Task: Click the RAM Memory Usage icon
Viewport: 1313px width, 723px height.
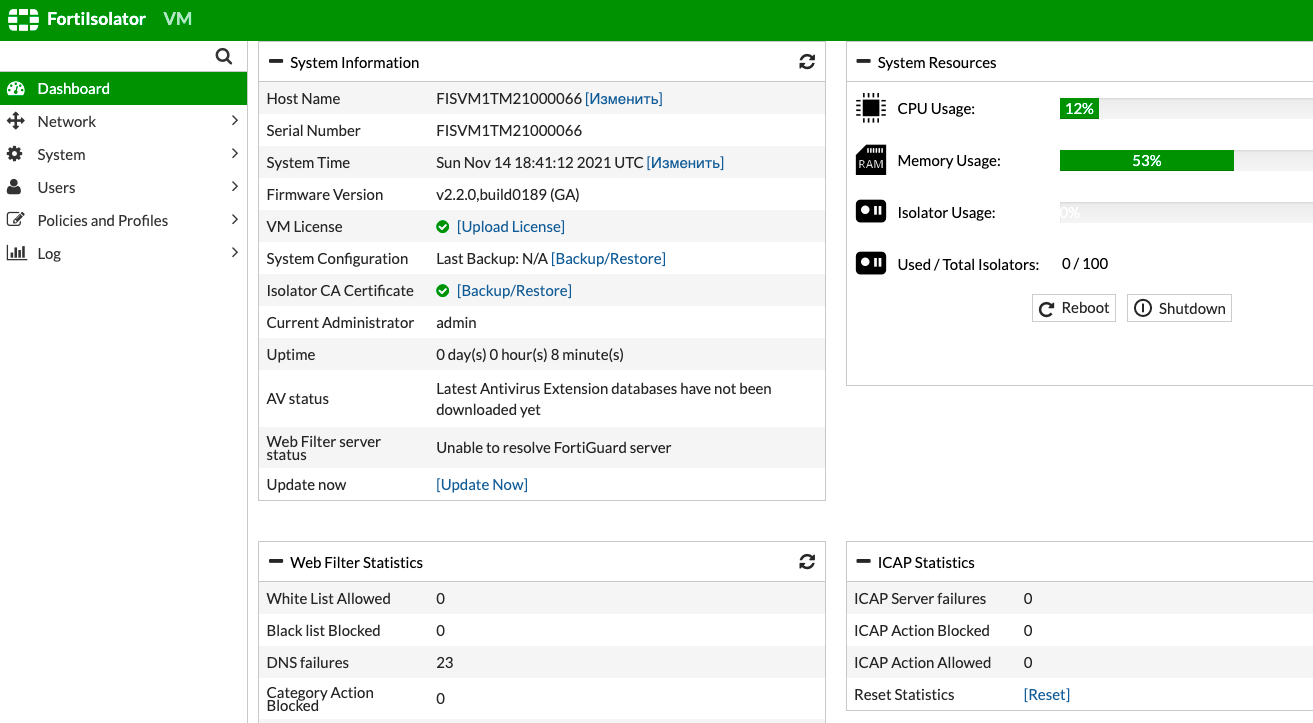Action: 871,160
